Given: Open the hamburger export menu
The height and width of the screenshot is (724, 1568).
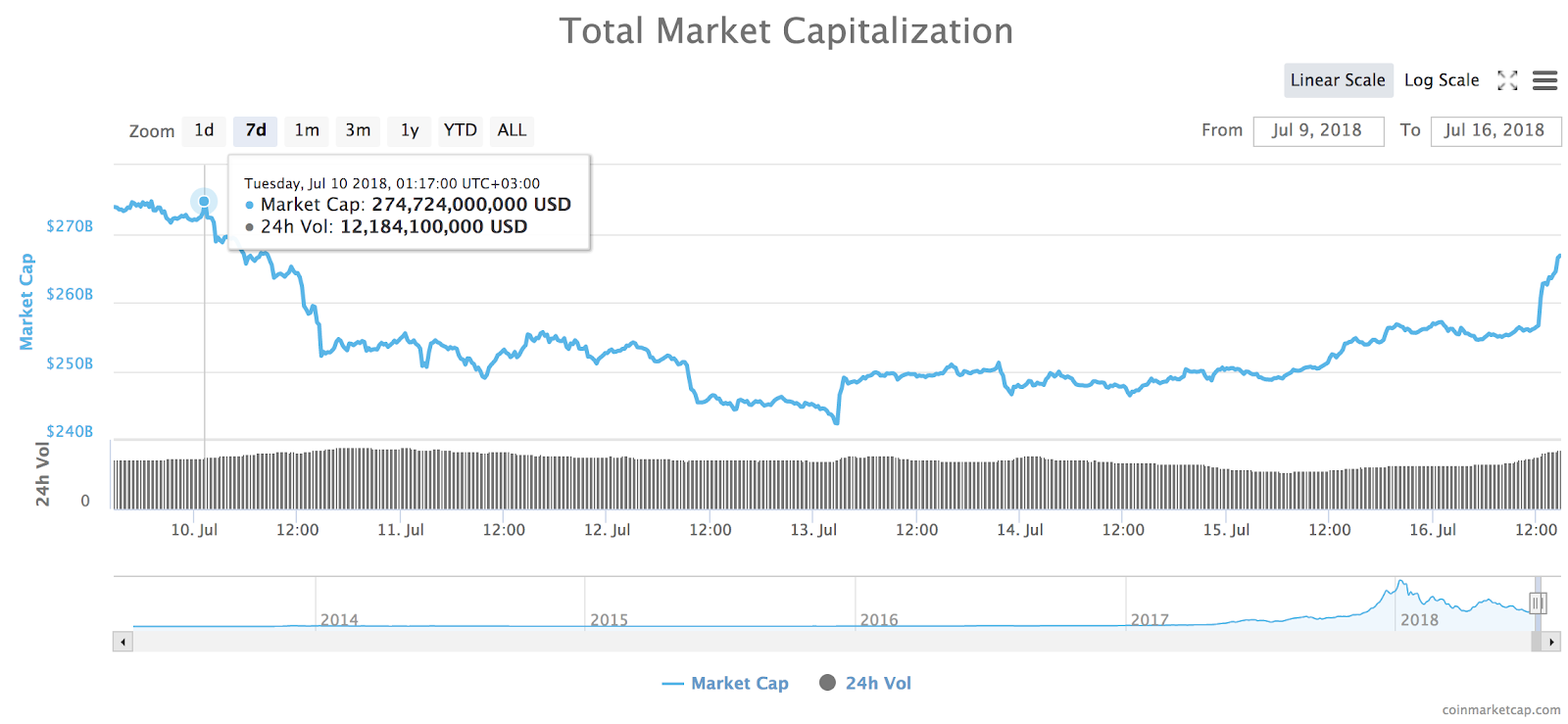Looking at the screenshot, I should coord(1544,80).
